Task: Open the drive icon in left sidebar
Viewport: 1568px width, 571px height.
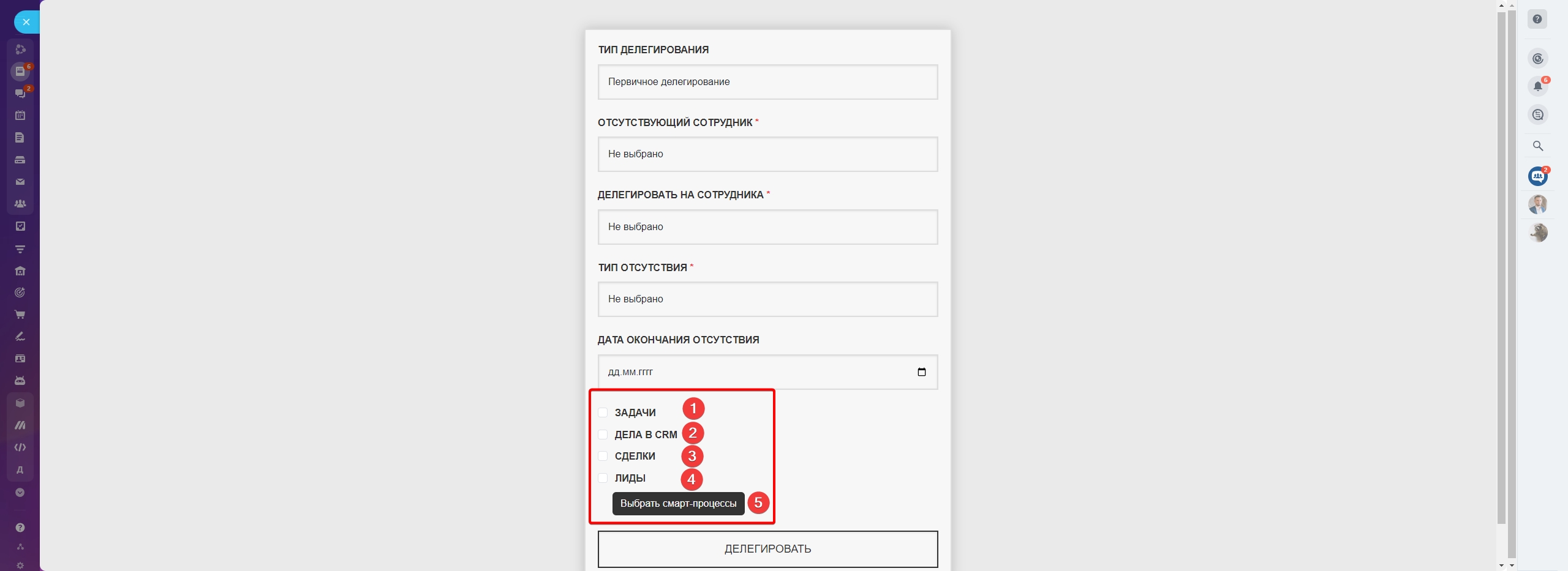Action: (x=20, y=160)
